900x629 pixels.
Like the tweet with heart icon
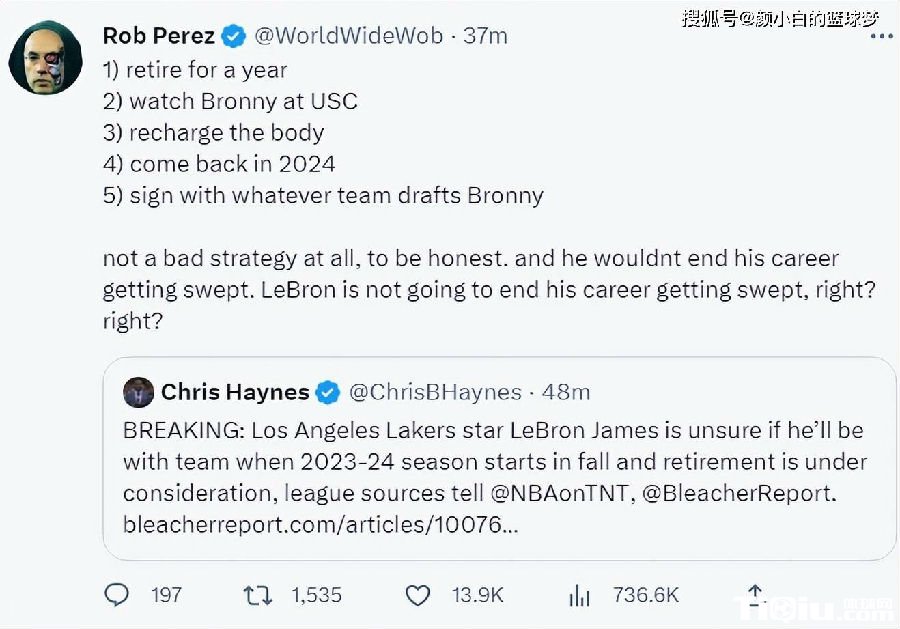(x=417, y=595)
